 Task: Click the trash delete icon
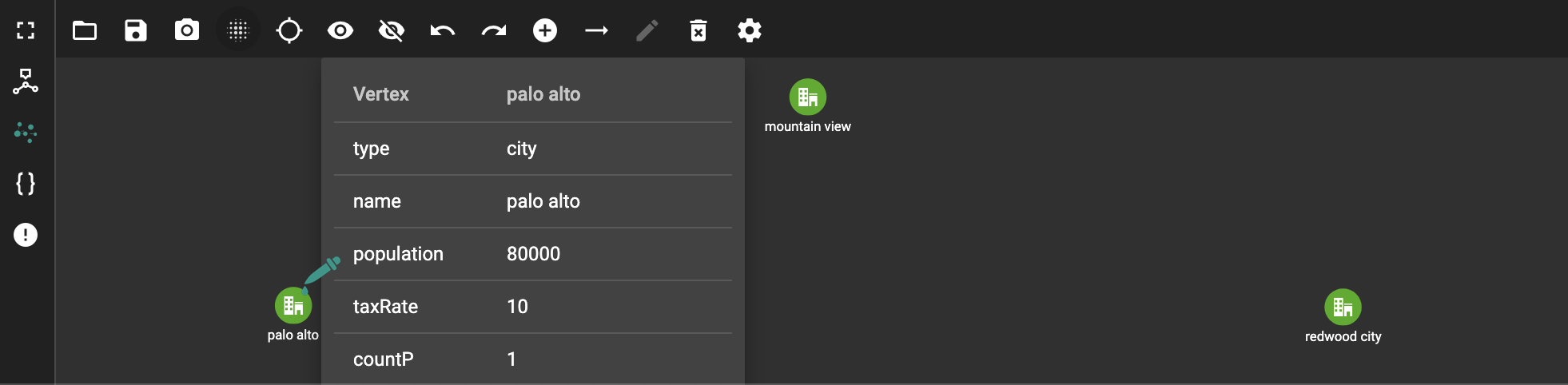698,30
